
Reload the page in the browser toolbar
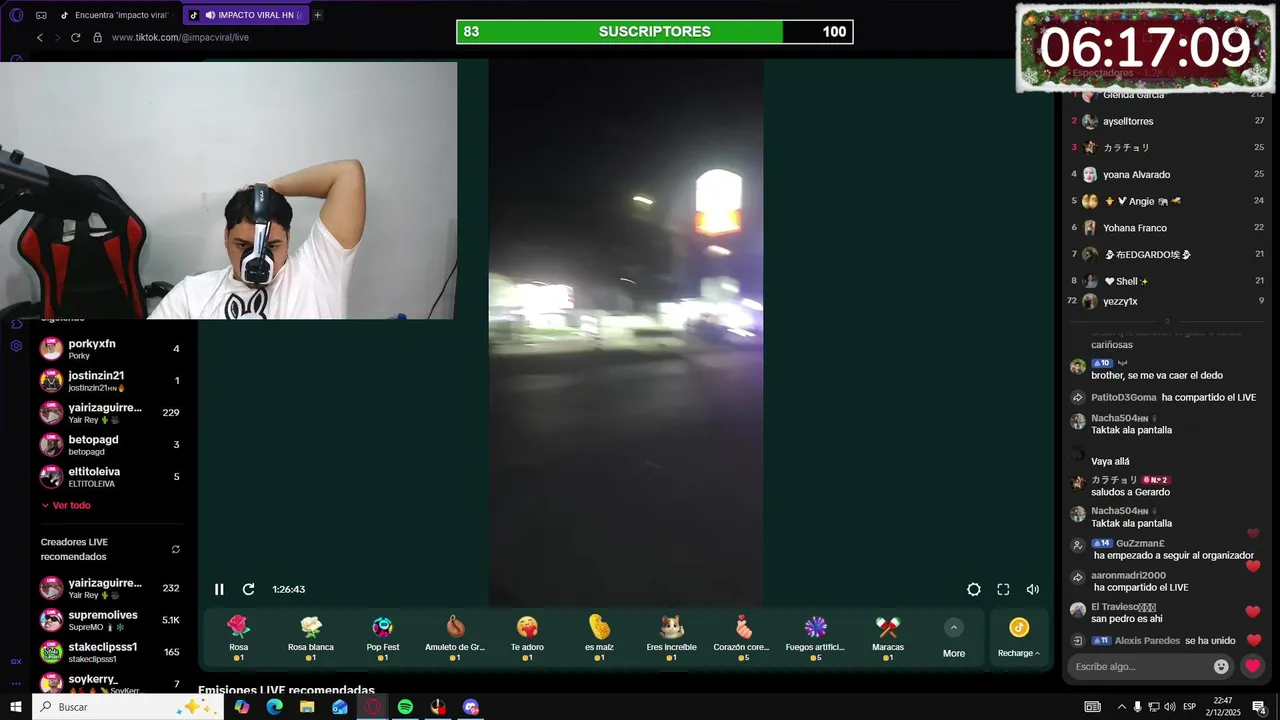(75, 37)
